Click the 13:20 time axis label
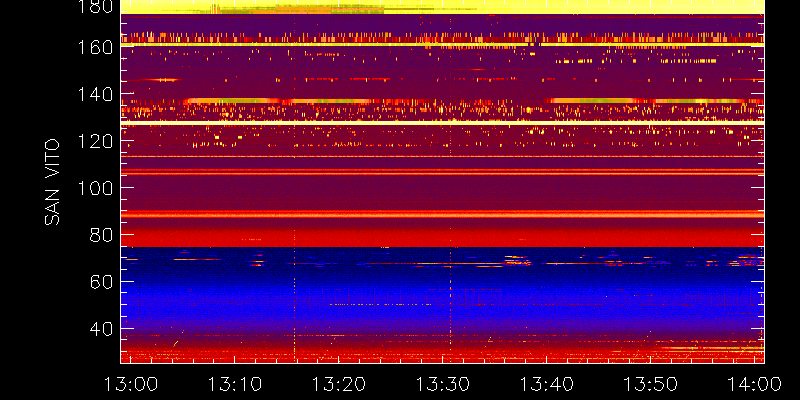 click(x=339, y=384)
